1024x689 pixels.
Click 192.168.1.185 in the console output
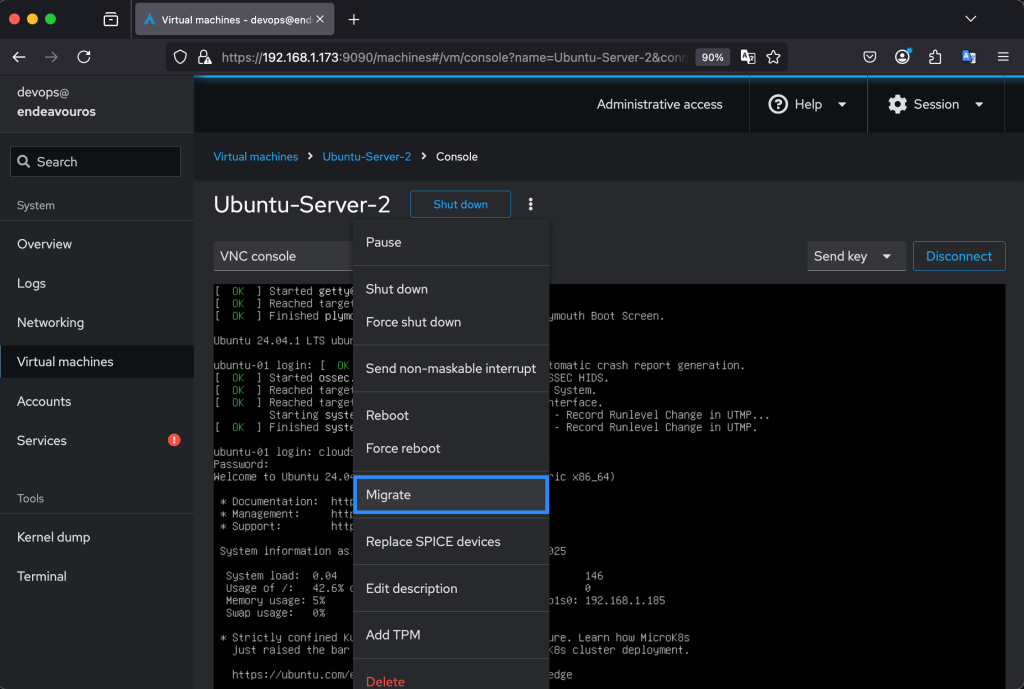[x=625, y=601]
